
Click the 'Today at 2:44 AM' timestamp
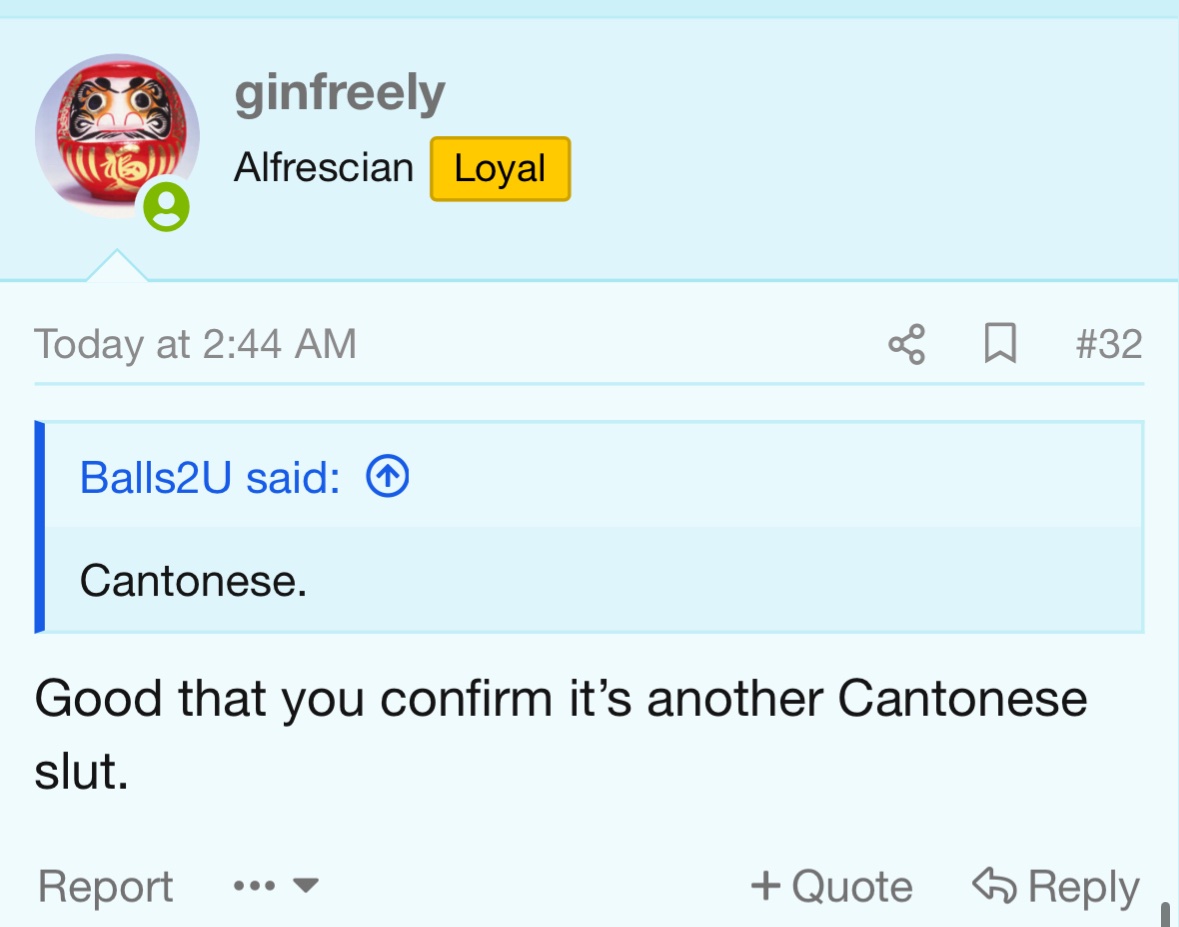195,344
